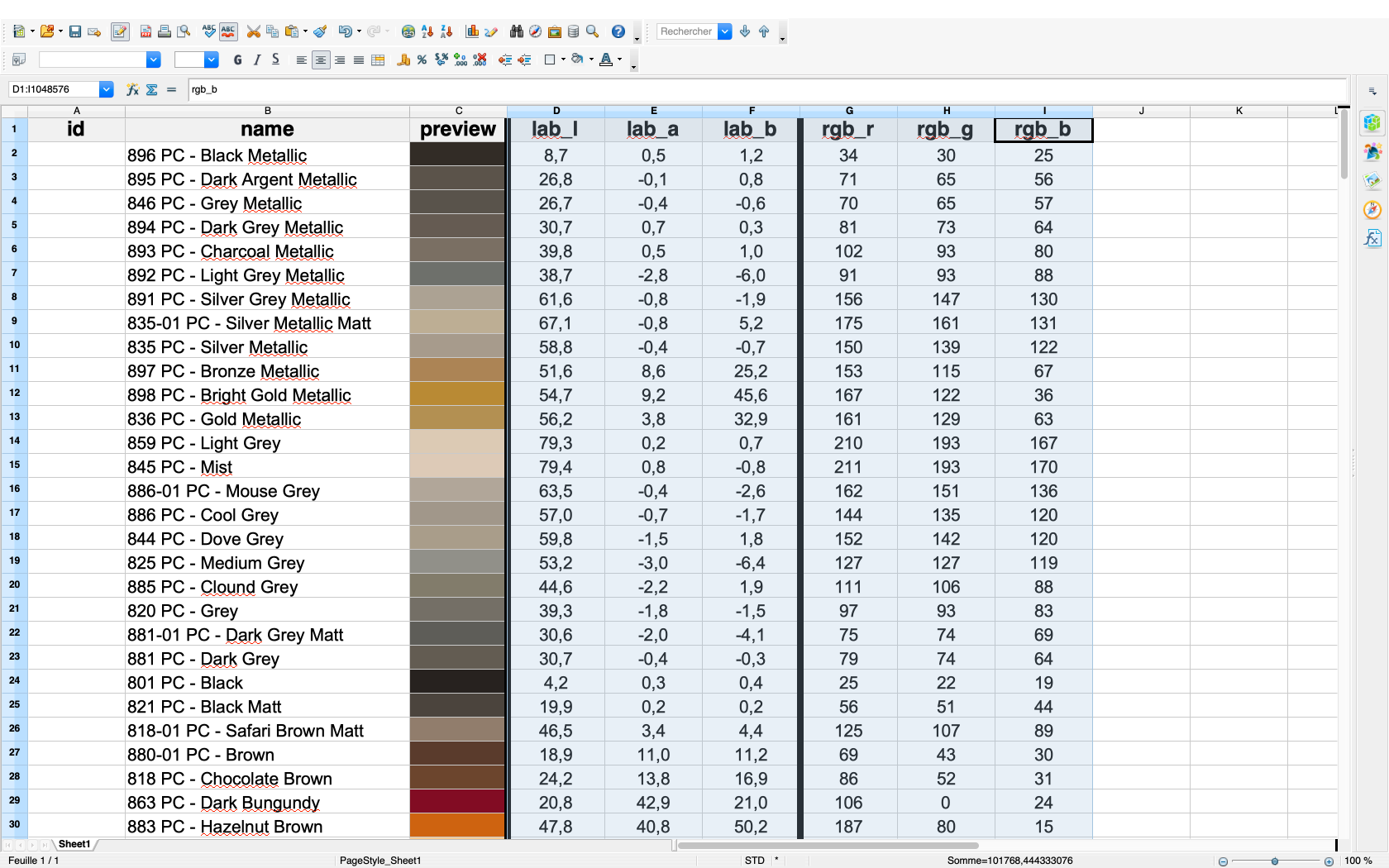Viewport: 1389px width, 868px height.
Task: Click the zoom slider handle
Action: (x=1275, y=861)
